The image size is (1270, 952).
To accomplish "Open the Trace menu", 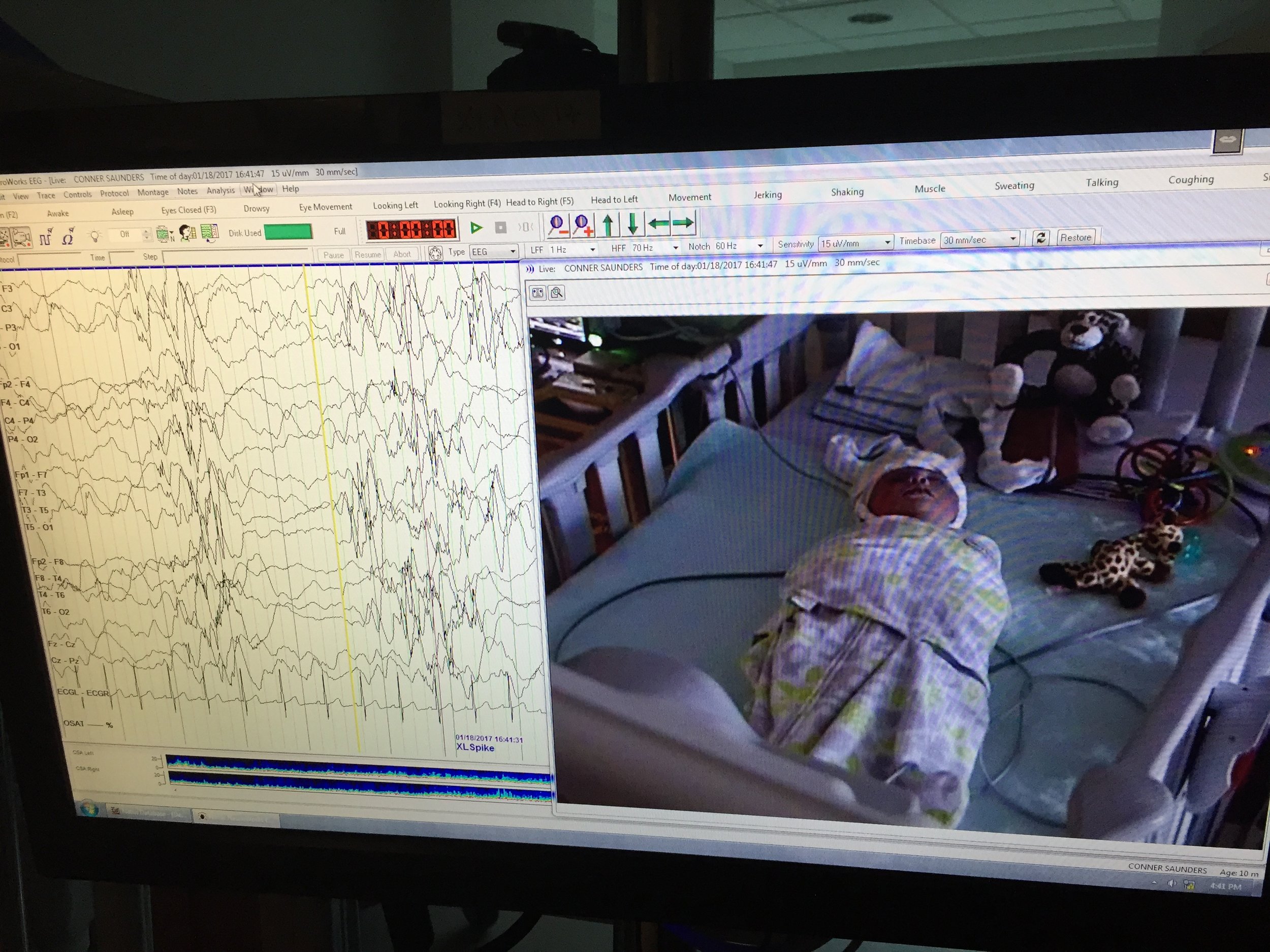I will [x=46, y=195].
